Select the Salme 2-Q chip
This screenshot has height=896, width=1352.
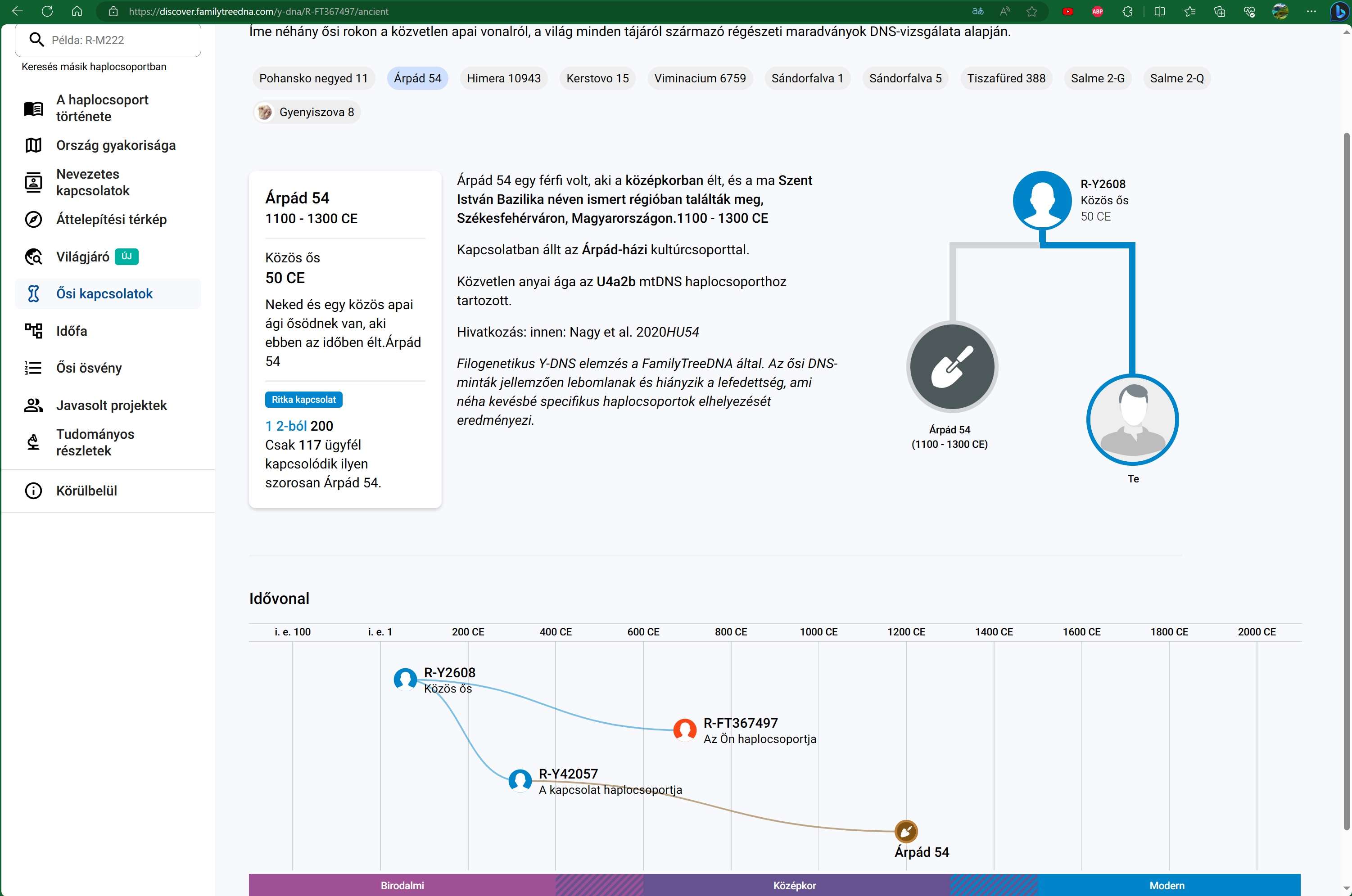click(x=1176, y=78)
